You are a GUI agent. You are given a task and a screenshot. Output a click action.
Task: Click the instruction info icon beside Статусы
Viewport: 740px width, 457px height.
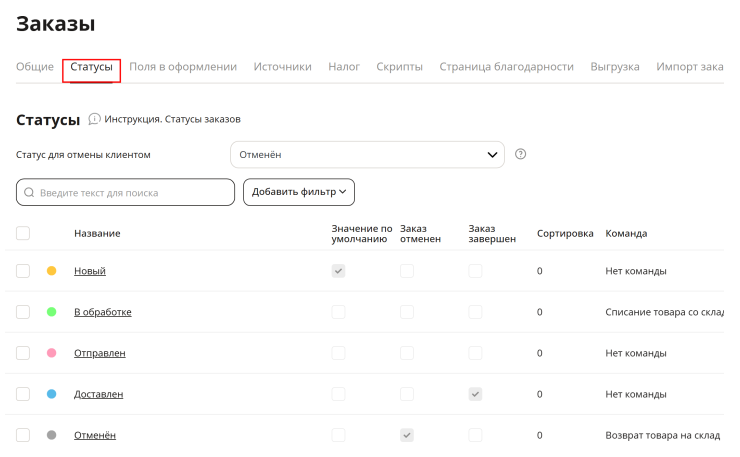(94, 119)
